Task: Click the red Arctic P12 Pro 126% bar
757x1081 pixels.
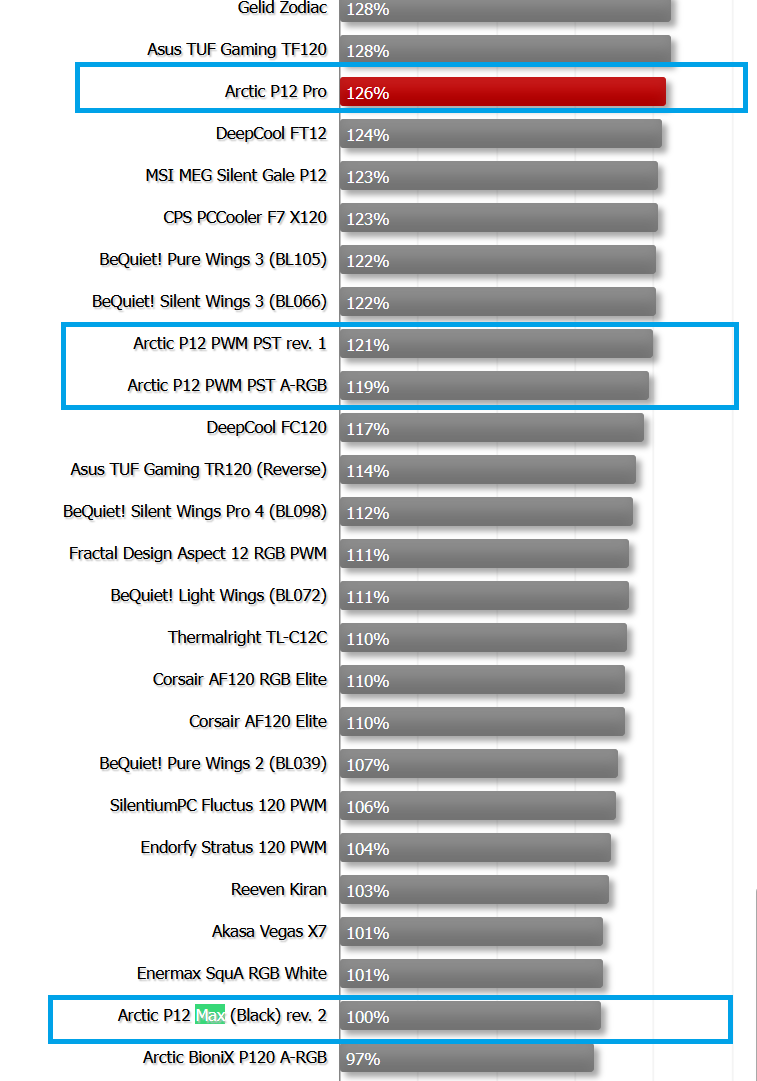Action: [503, 92]
